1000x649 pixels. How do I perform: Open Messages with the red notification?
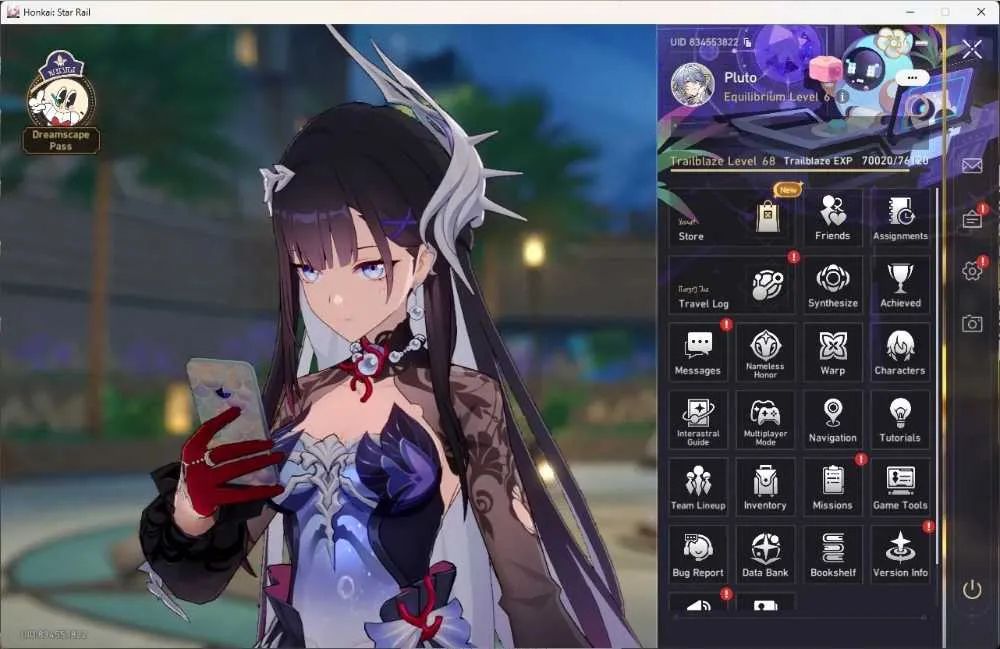(698, 353)
